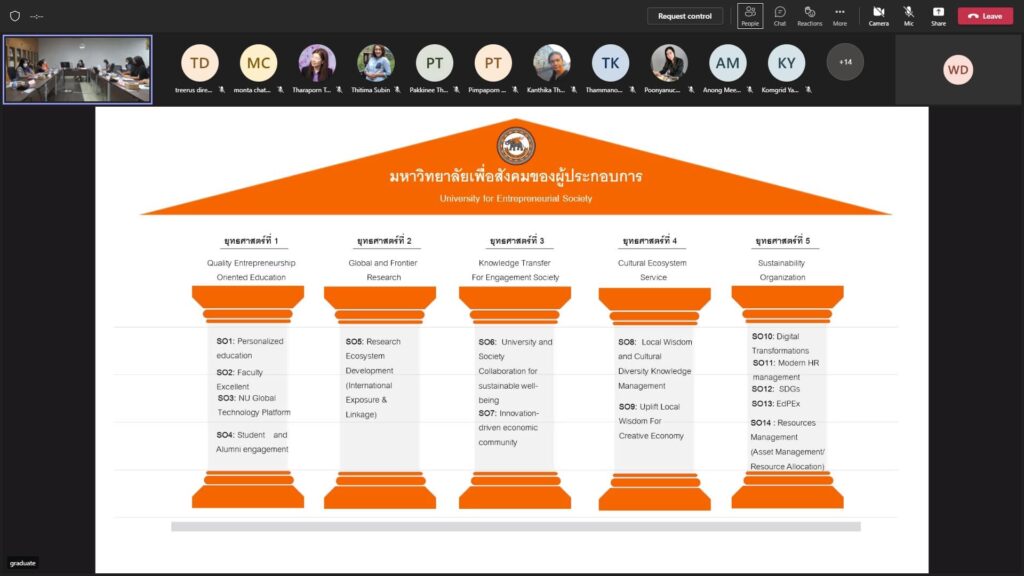Open the Reactions menu

pos(809,16)
